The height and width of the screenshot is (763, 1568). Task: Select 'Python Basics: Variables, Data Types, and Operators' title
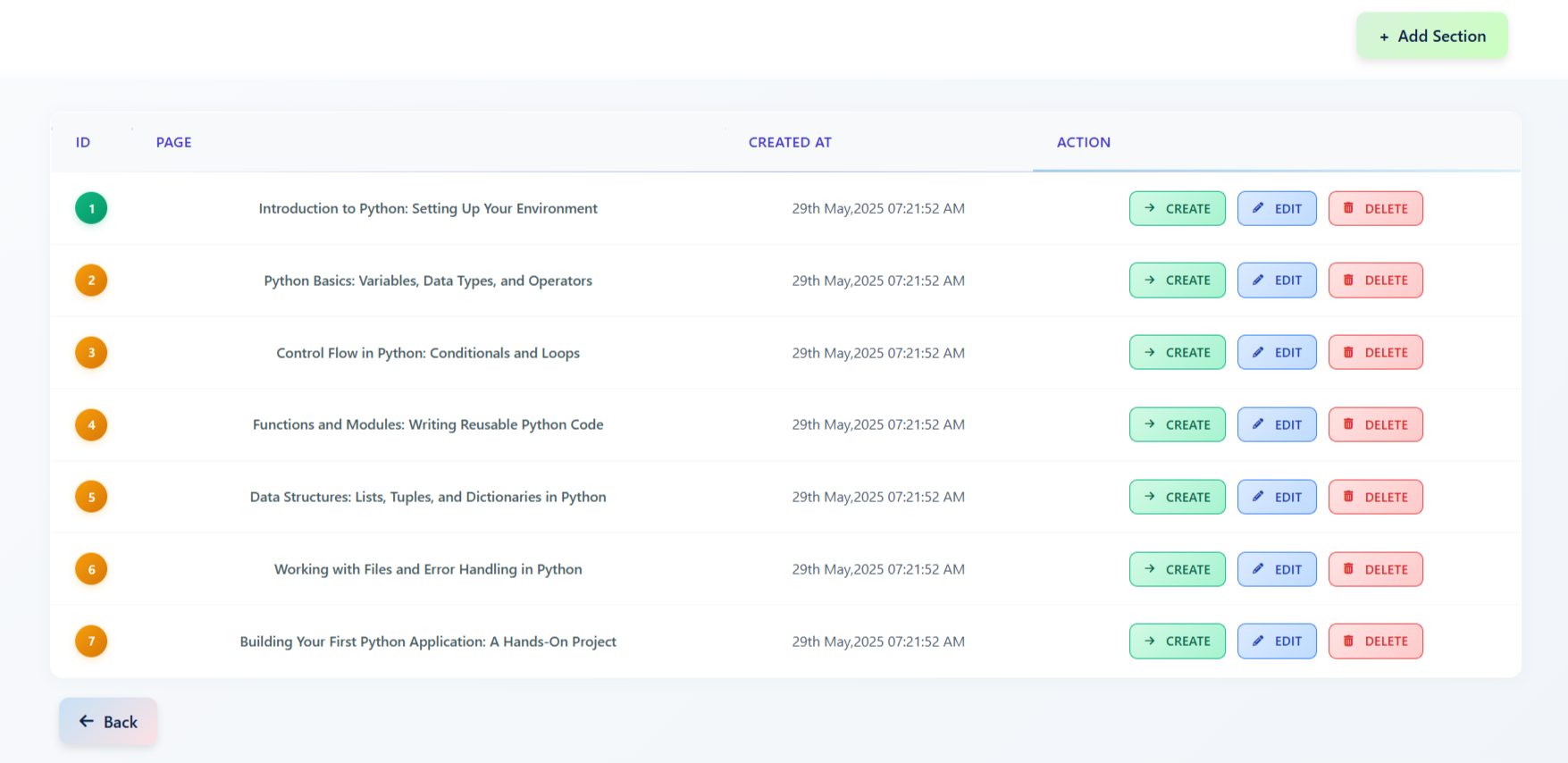pos(428,281)
